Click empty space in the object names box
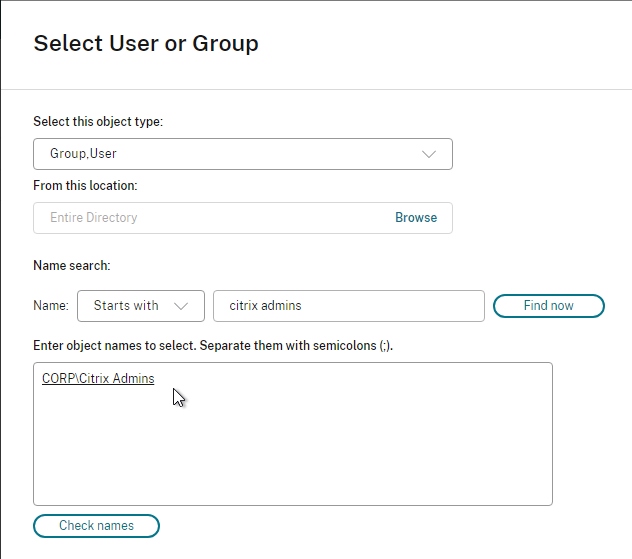This screenshot has width=632, height=559. pyautogui.click(x=293, y=447)
